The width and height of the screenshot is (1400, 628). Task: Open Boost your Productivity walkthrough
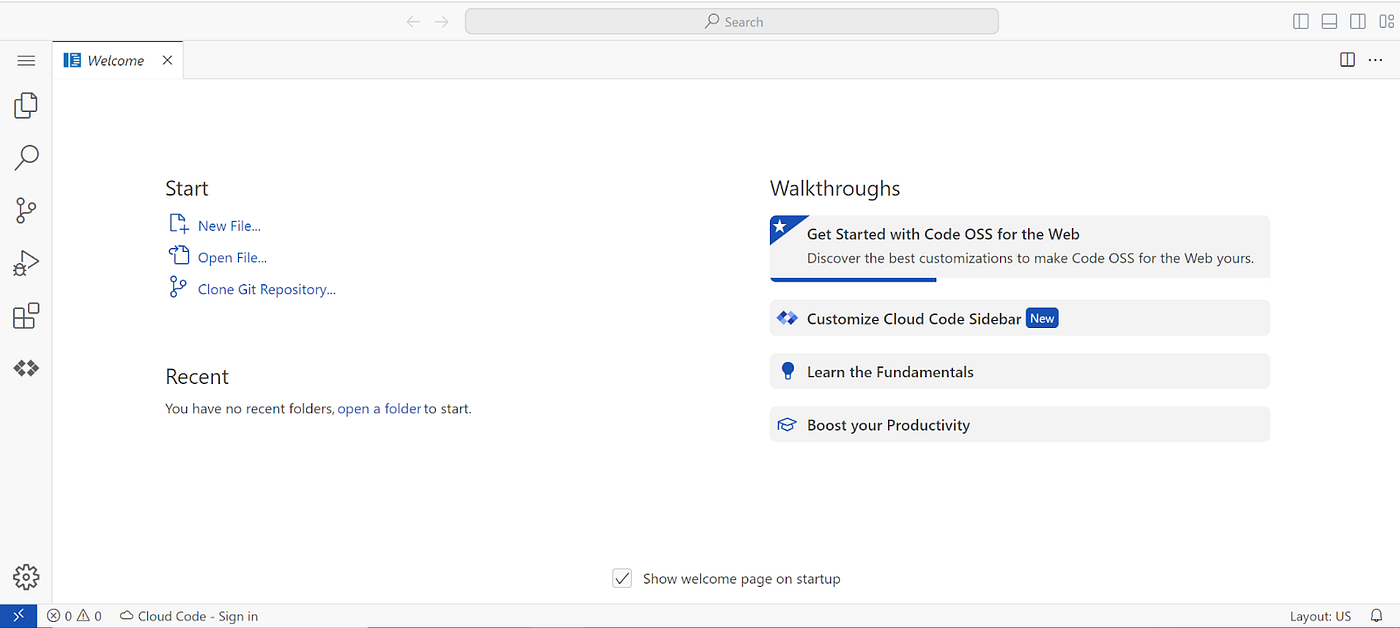[1020, 424]
